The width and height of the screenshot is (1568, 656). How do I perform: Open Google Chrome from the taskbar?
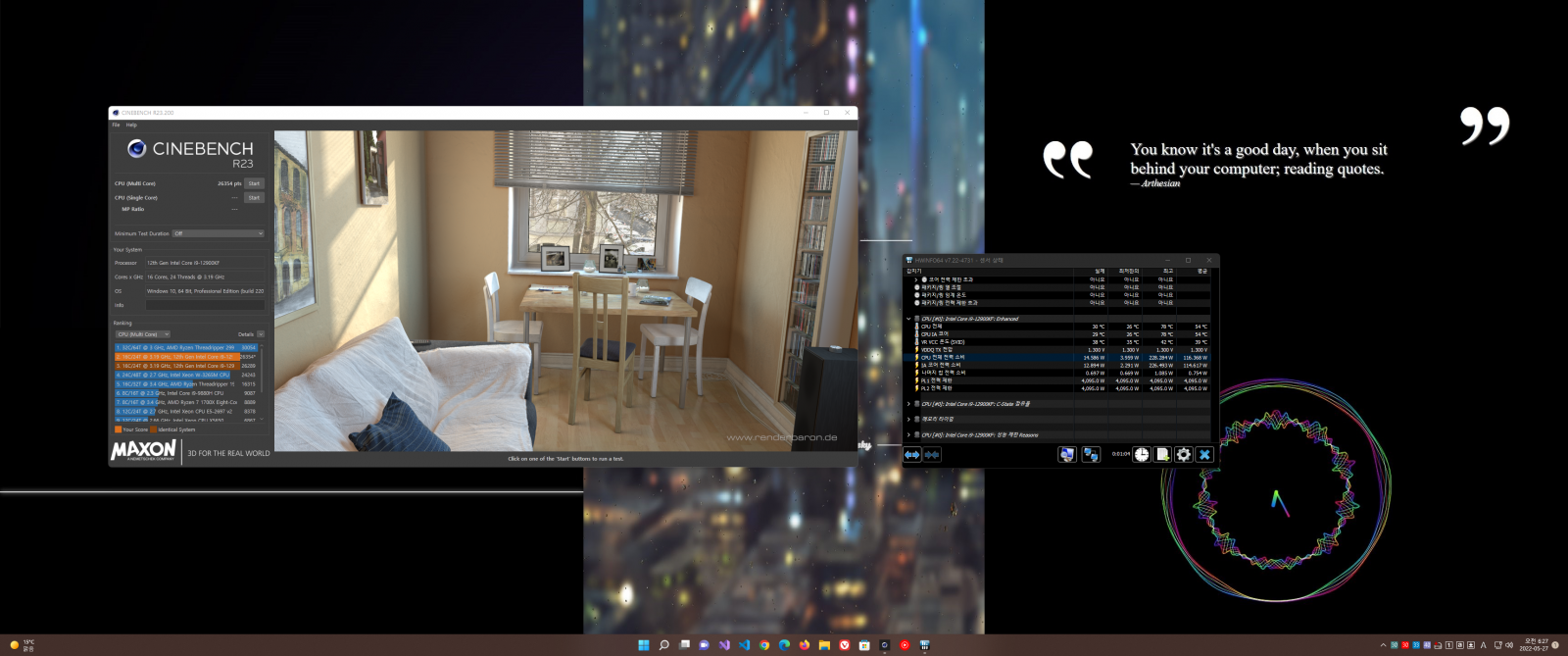[764, 645]
